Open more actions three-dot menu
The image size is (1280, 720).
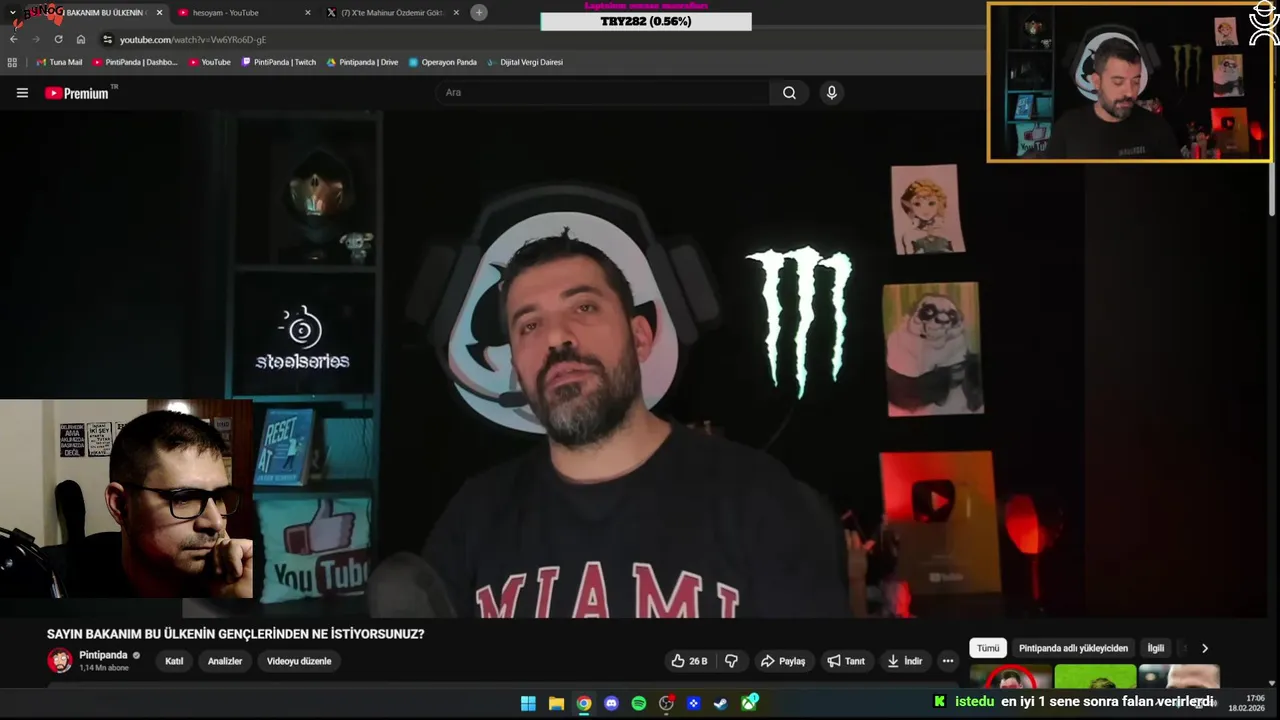coord(948,661)
